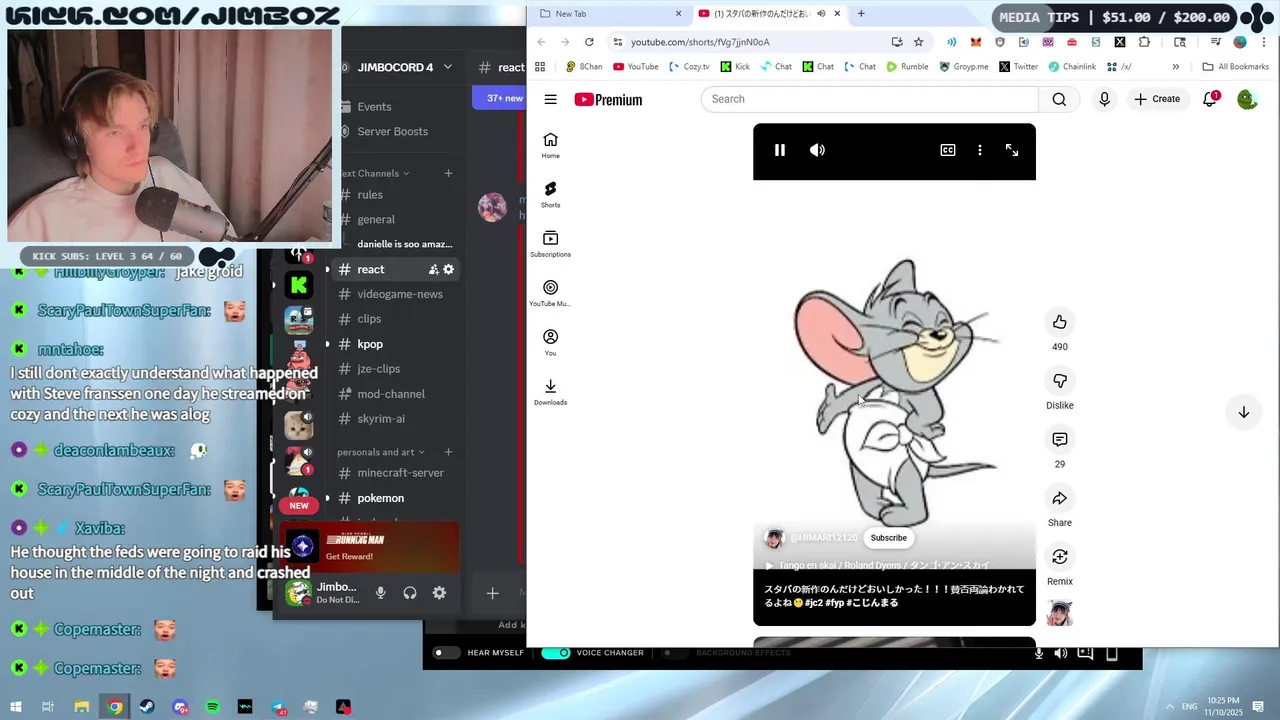Open Spotify from the taskbar

[x=213, y=707]
